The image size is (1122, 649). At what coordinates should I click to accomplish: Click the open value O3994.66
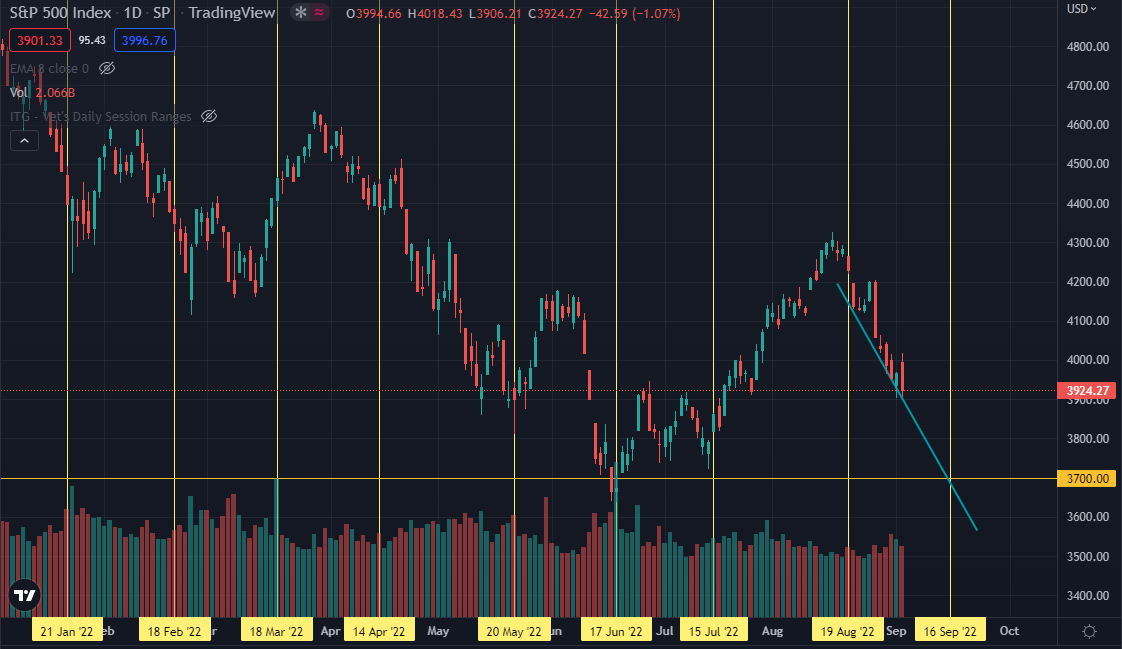coord(374,14)
